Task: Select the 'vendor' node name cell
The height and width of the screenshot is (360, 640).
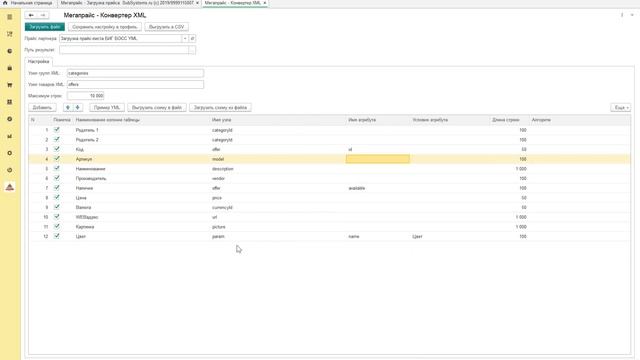Action: pos(278,178)
